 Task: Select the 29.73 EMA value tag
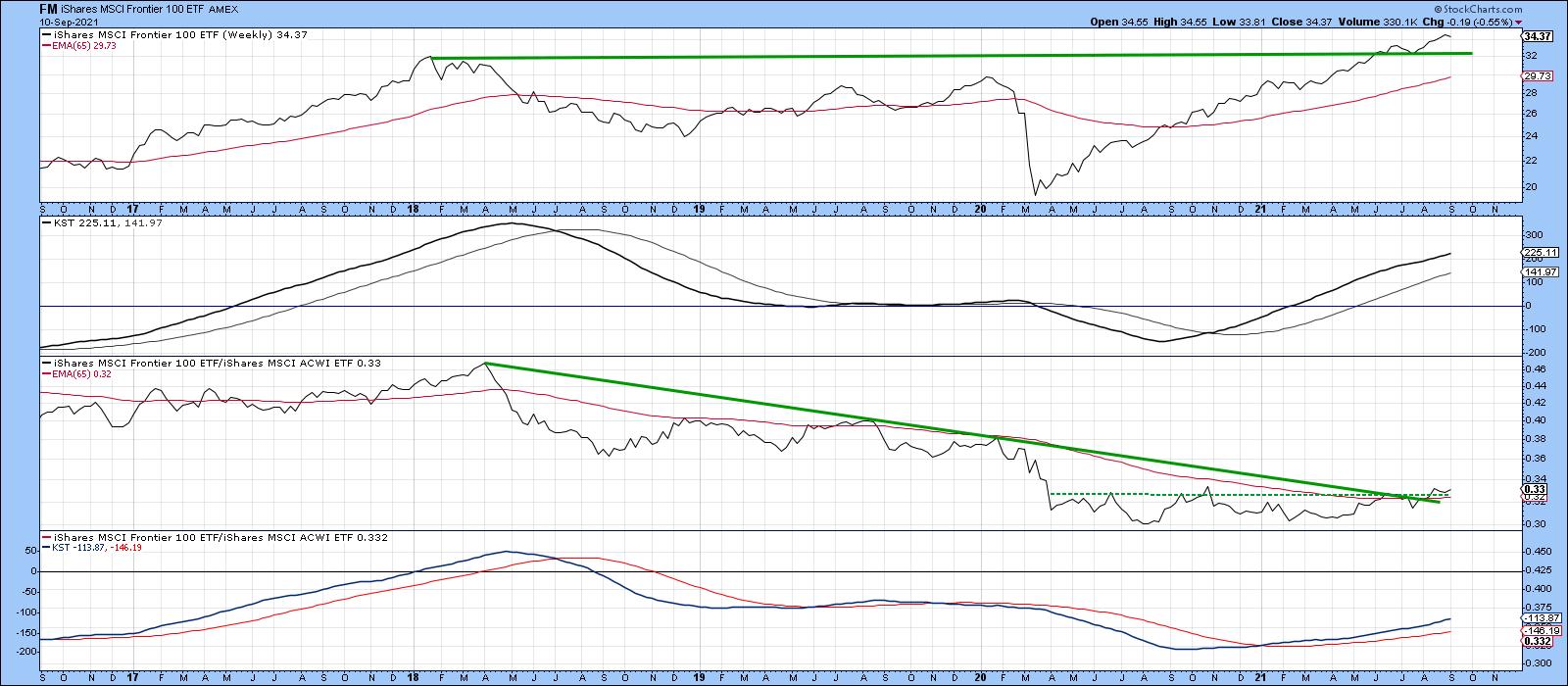(1535, 77)
